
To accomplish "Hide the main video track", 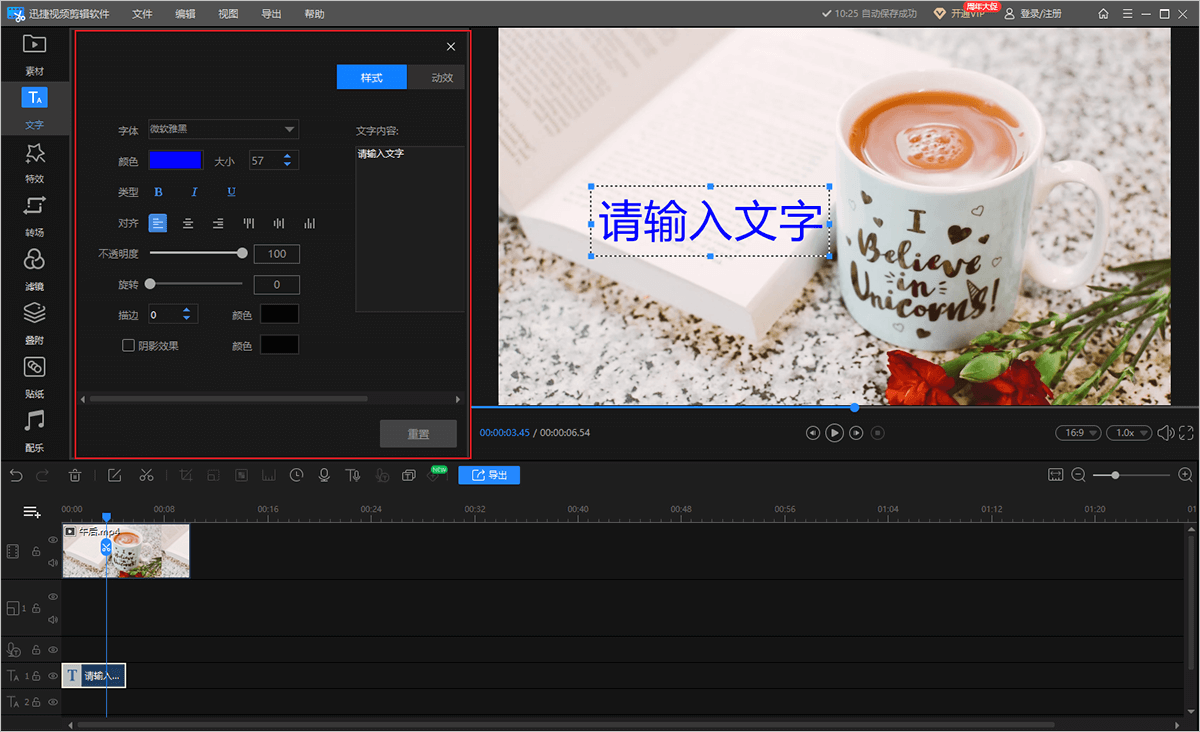I will [52, 540].
